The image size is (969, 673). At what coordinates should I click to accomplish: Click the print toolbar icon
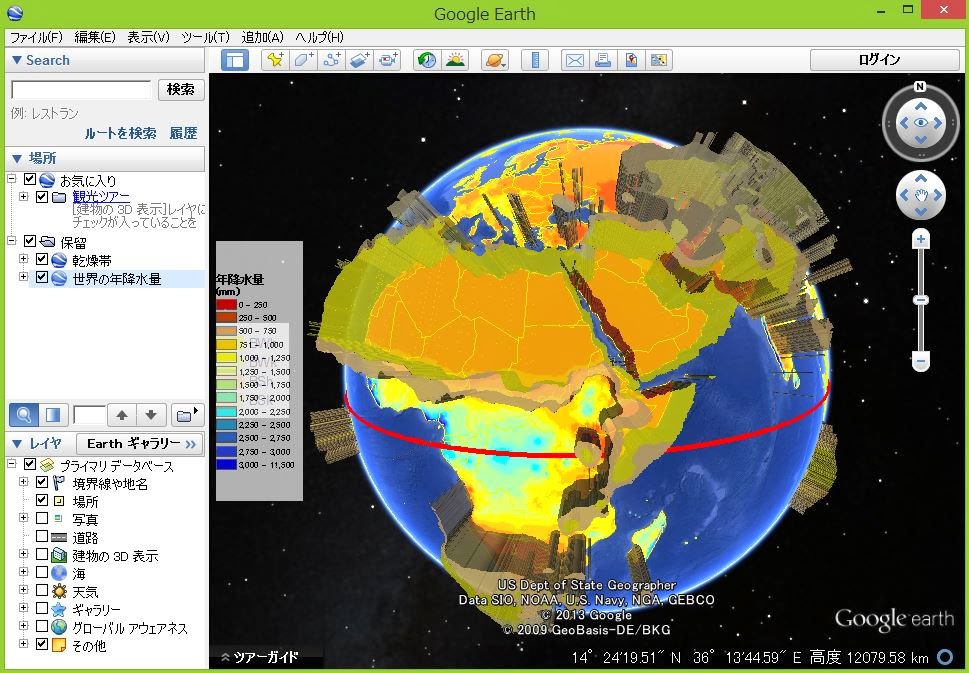603,60
